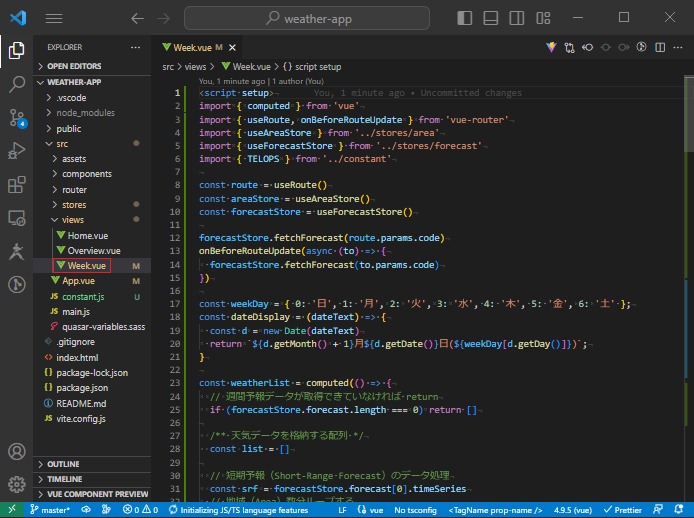
Task: Go forward with the right arrow
Action: tap(163, 18)
